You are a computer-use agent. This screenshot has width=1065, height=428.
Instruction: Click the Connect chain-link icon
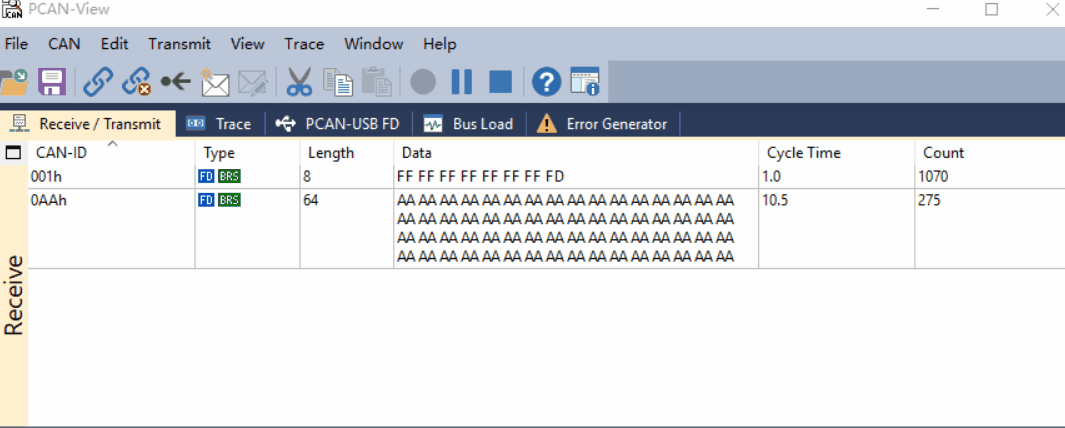97,82
